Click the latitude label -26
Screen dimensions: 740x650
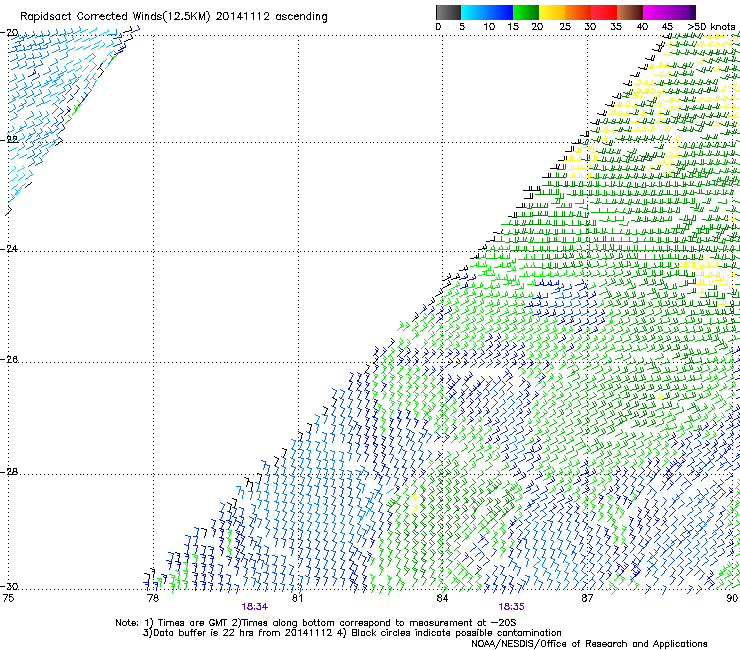point(9,360)
